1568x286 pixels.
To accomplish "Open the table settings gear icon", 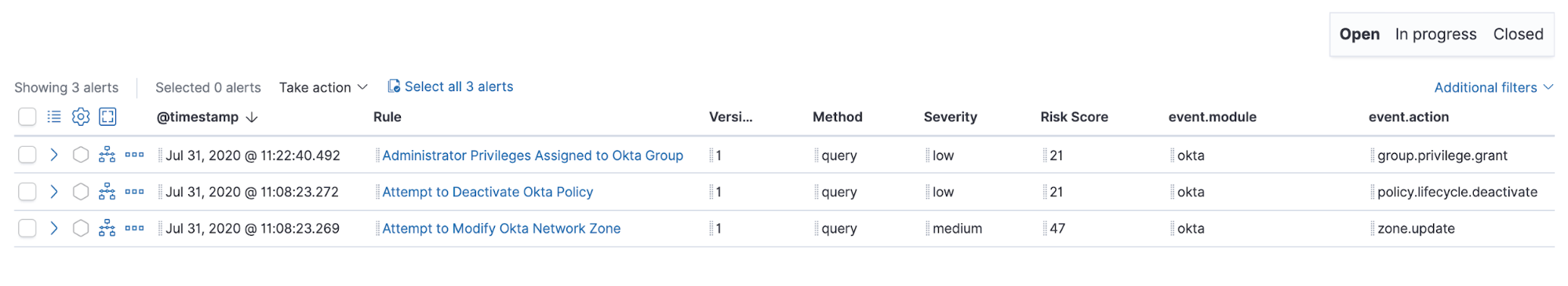I will (x=81, y=117).
